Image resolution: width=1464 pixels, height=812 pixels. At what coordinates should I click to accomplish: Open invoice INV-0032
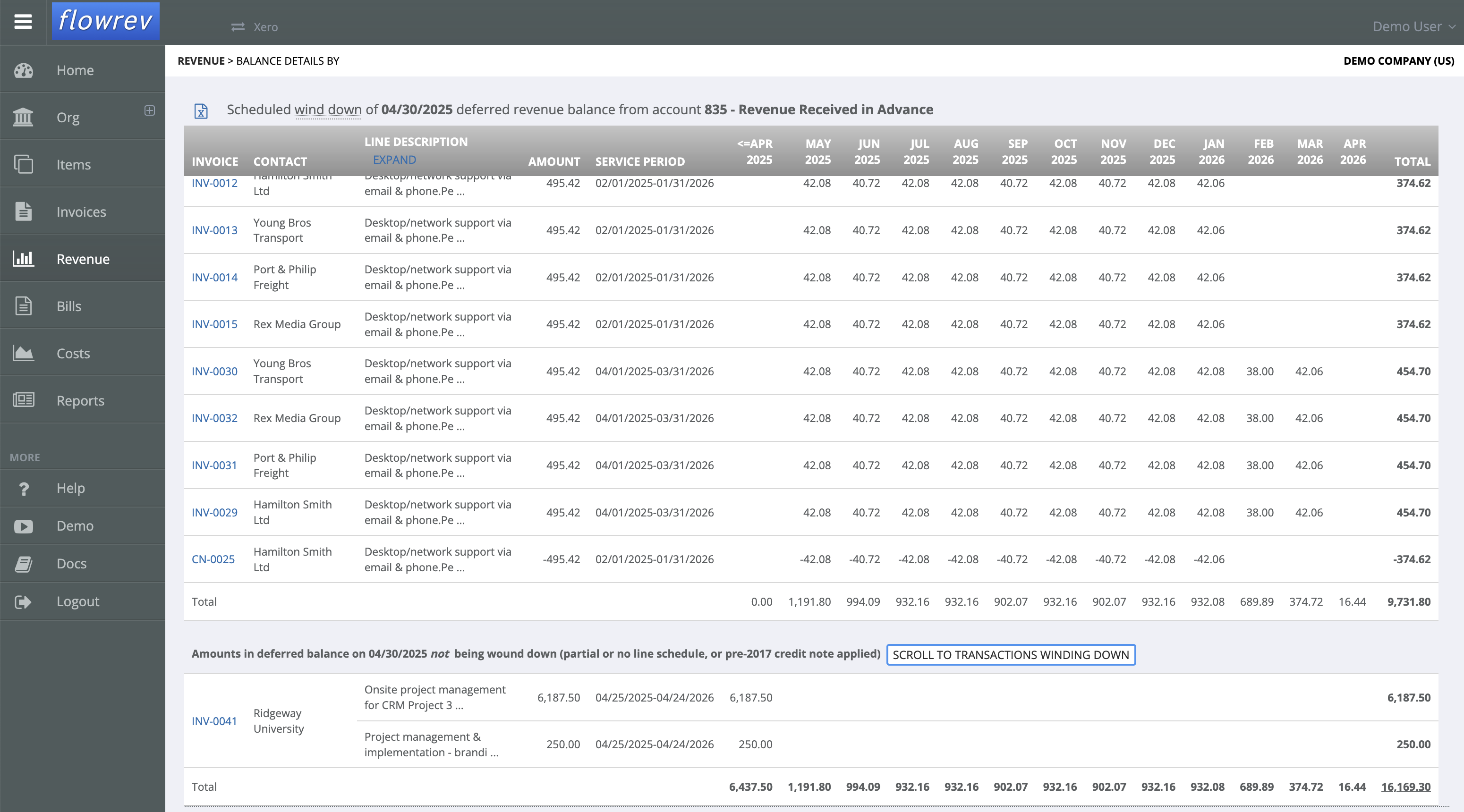(x=214, y=418)
